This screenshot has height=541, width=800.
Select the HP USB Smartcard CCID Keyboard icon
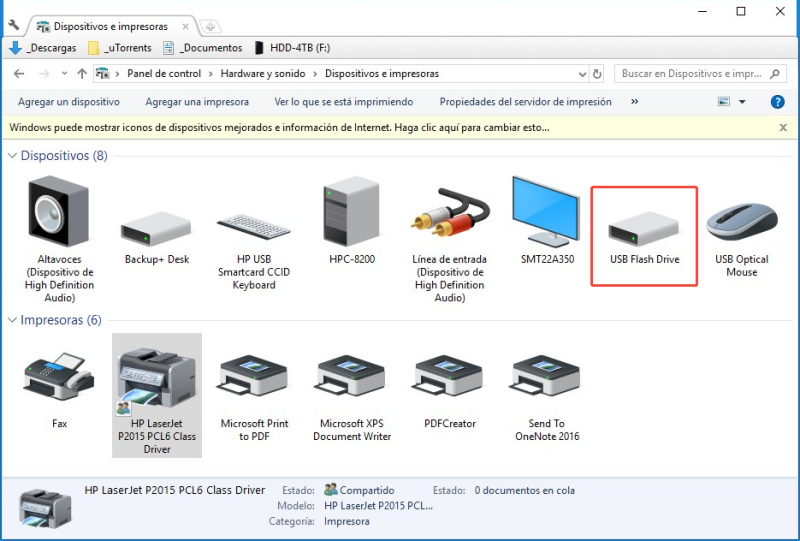[254, 227]
